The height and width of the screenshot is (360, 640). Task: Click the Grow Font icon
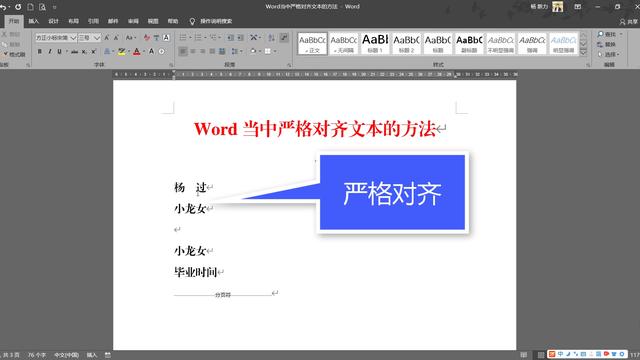tap(107, 38)
